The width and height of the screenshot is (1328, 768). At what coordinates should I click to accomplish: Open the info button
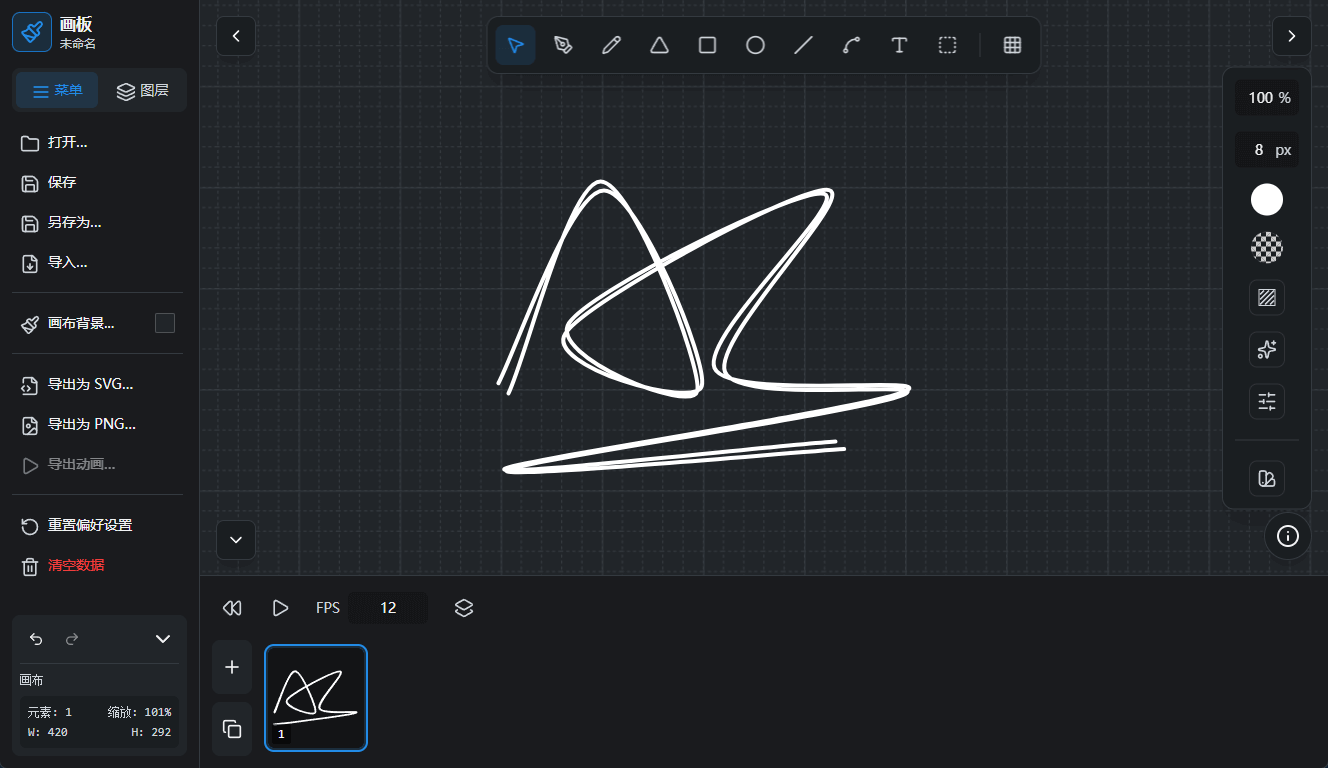click(x=1288, y=536)
